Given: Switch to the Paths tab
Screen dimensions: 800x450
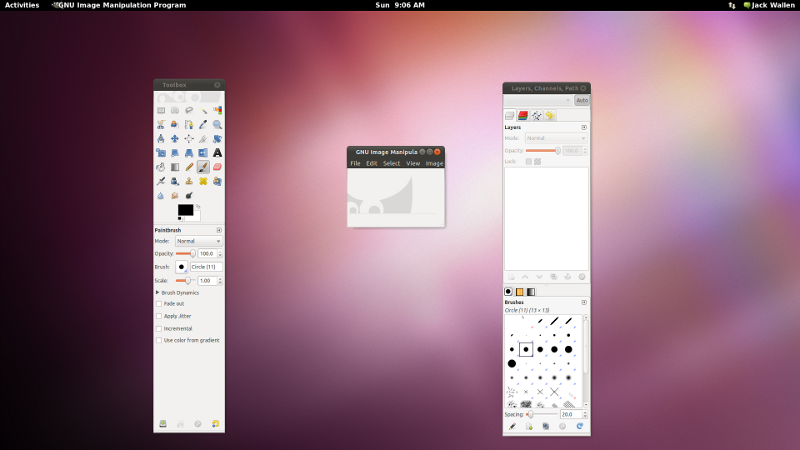Looking at the screenshot, I should tap(536, 116).
